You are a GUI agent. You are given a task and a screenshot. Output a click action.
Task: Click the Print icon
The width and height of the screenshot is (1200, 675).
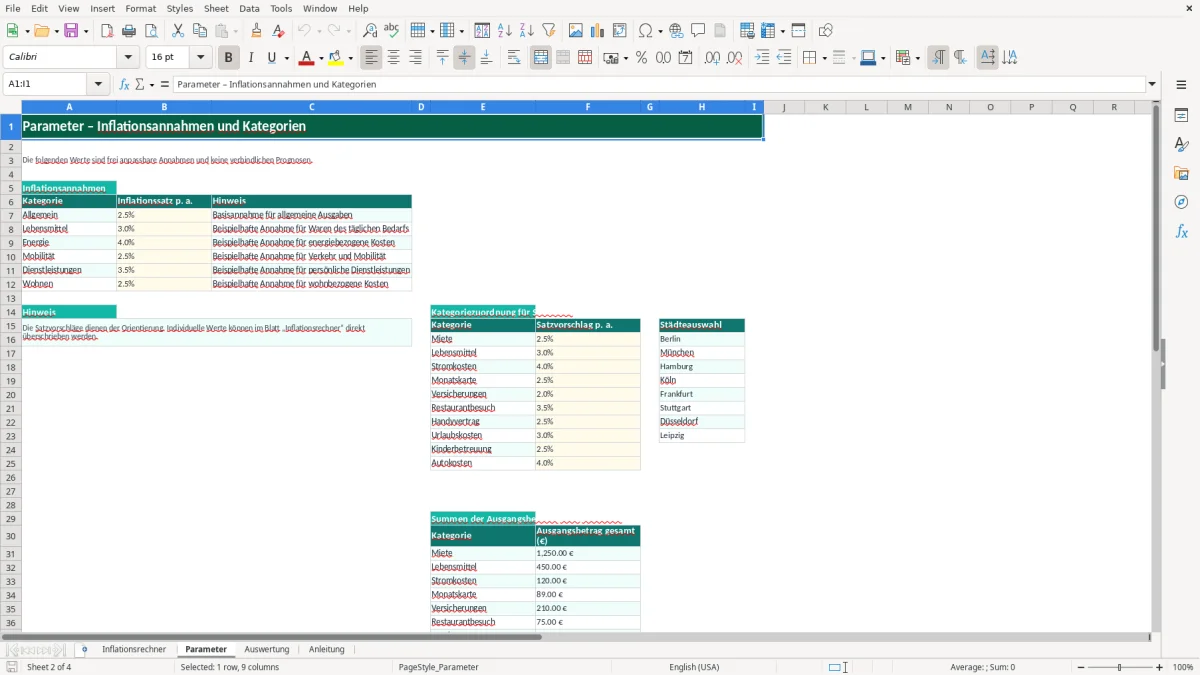coord(129,31)
